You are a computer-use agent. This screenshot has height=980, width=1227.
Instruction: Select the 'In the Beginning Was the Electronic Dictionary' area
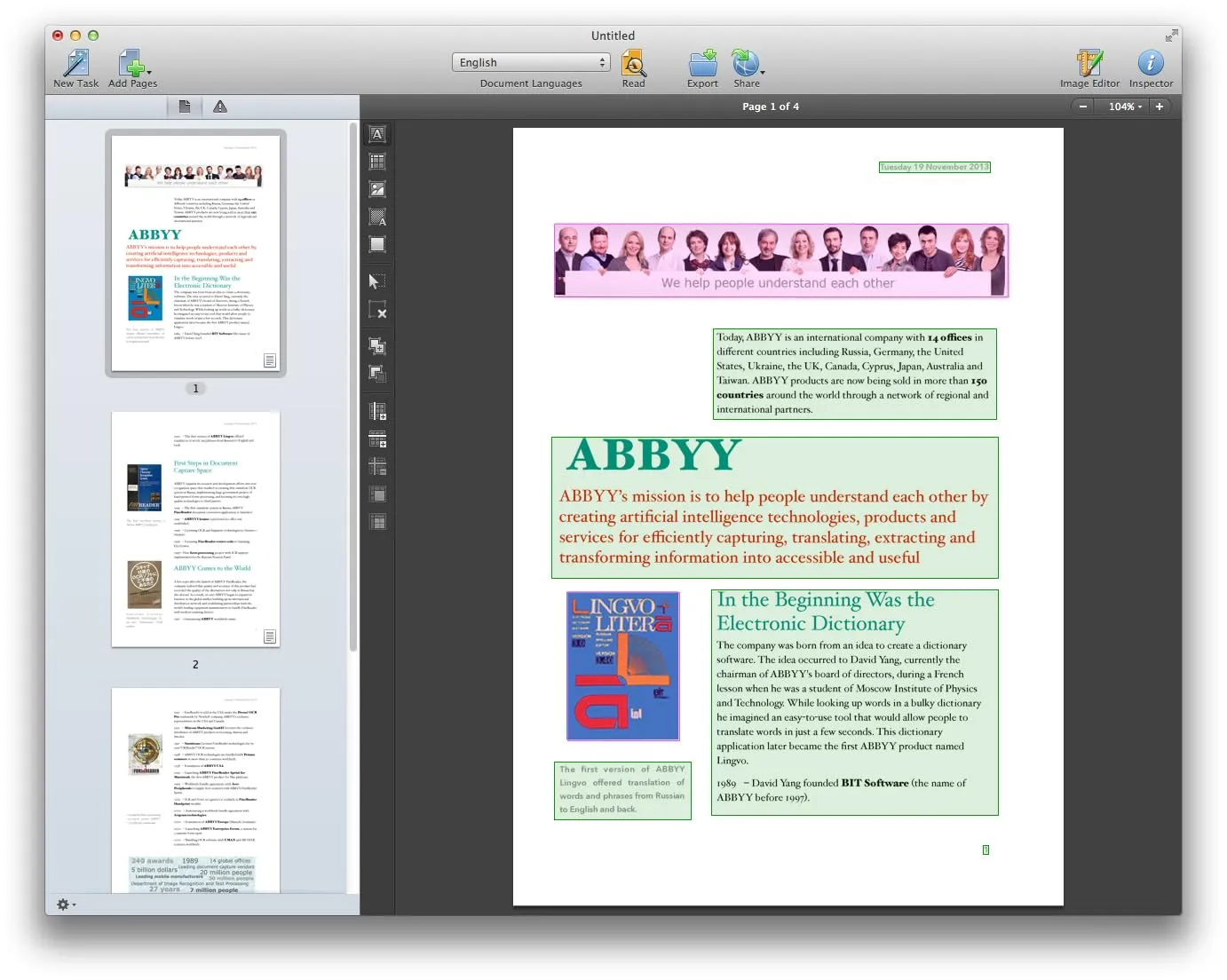855,702
